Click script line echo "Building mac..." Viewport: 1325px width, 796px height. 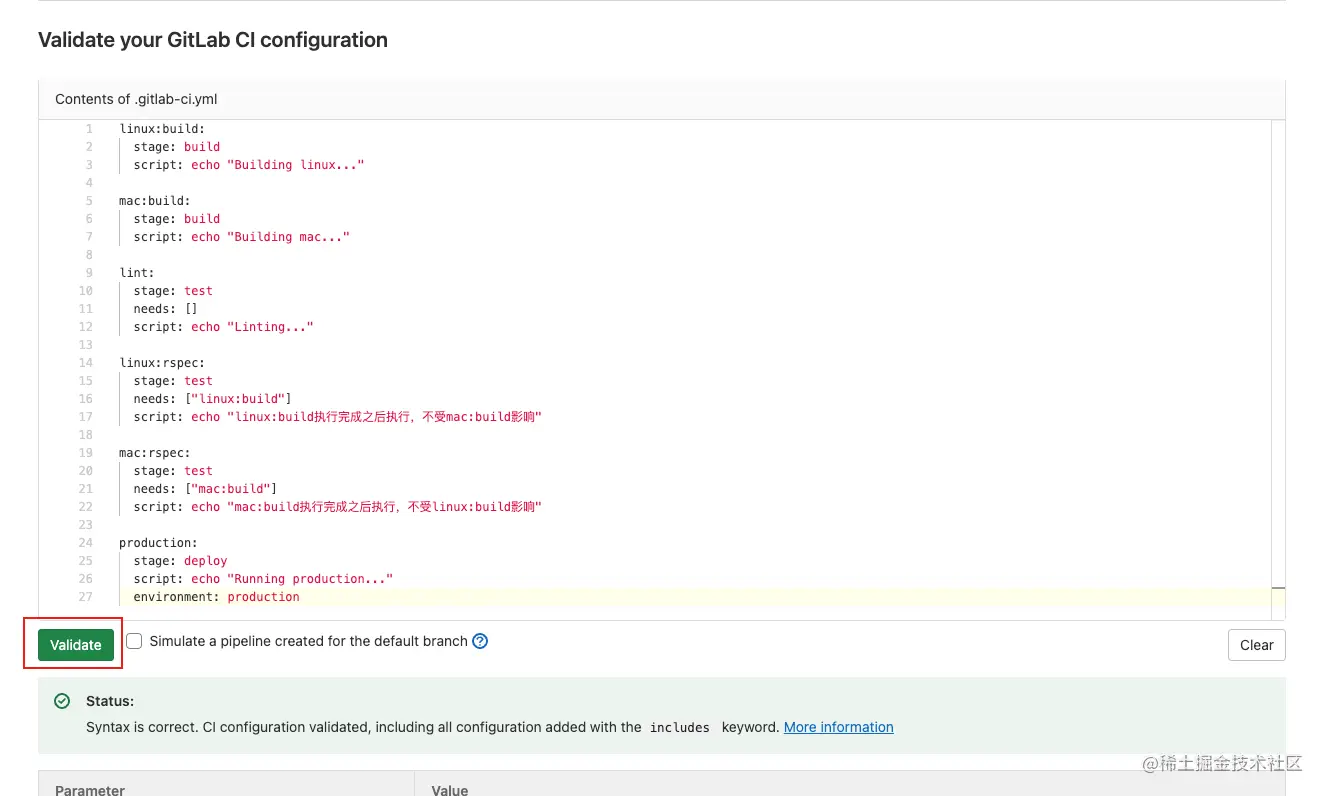point(242,237)
